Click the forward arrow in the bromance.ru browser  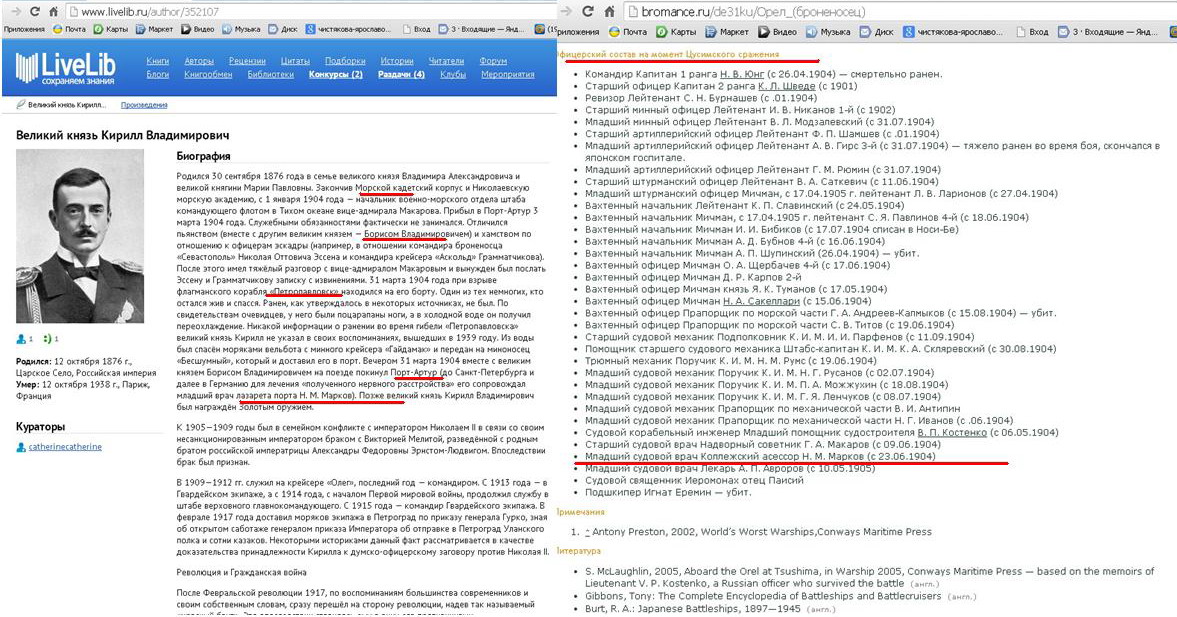tap(566, 11)
